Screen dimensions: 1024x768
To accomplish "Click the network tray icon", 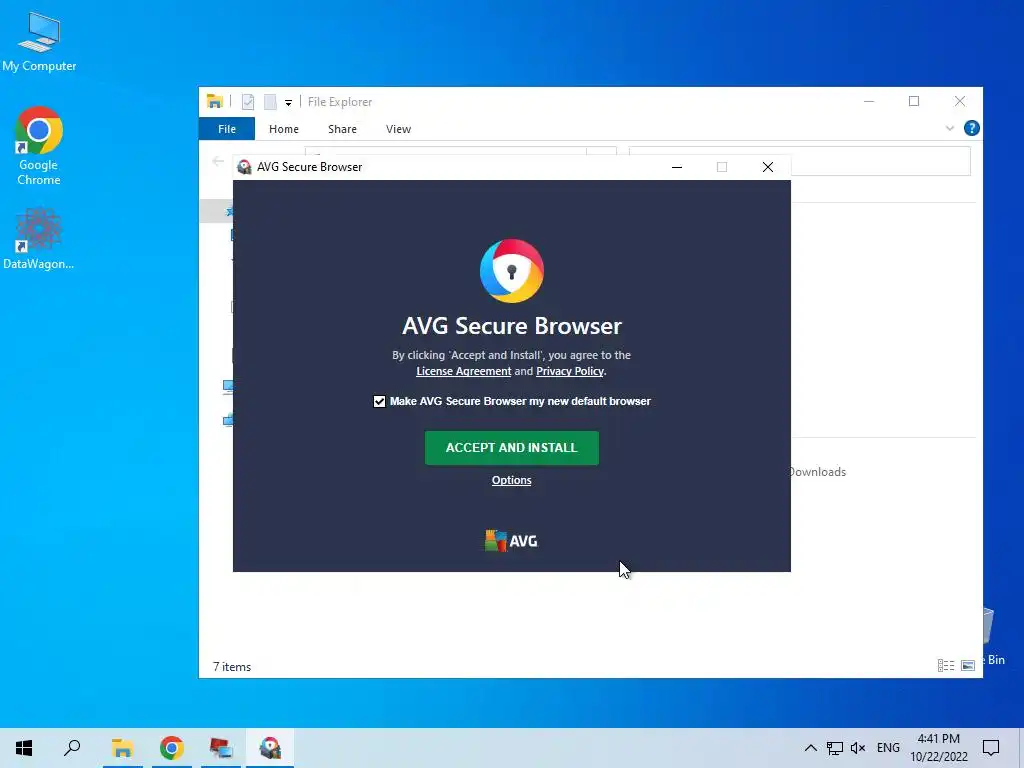I will (835, 748).
